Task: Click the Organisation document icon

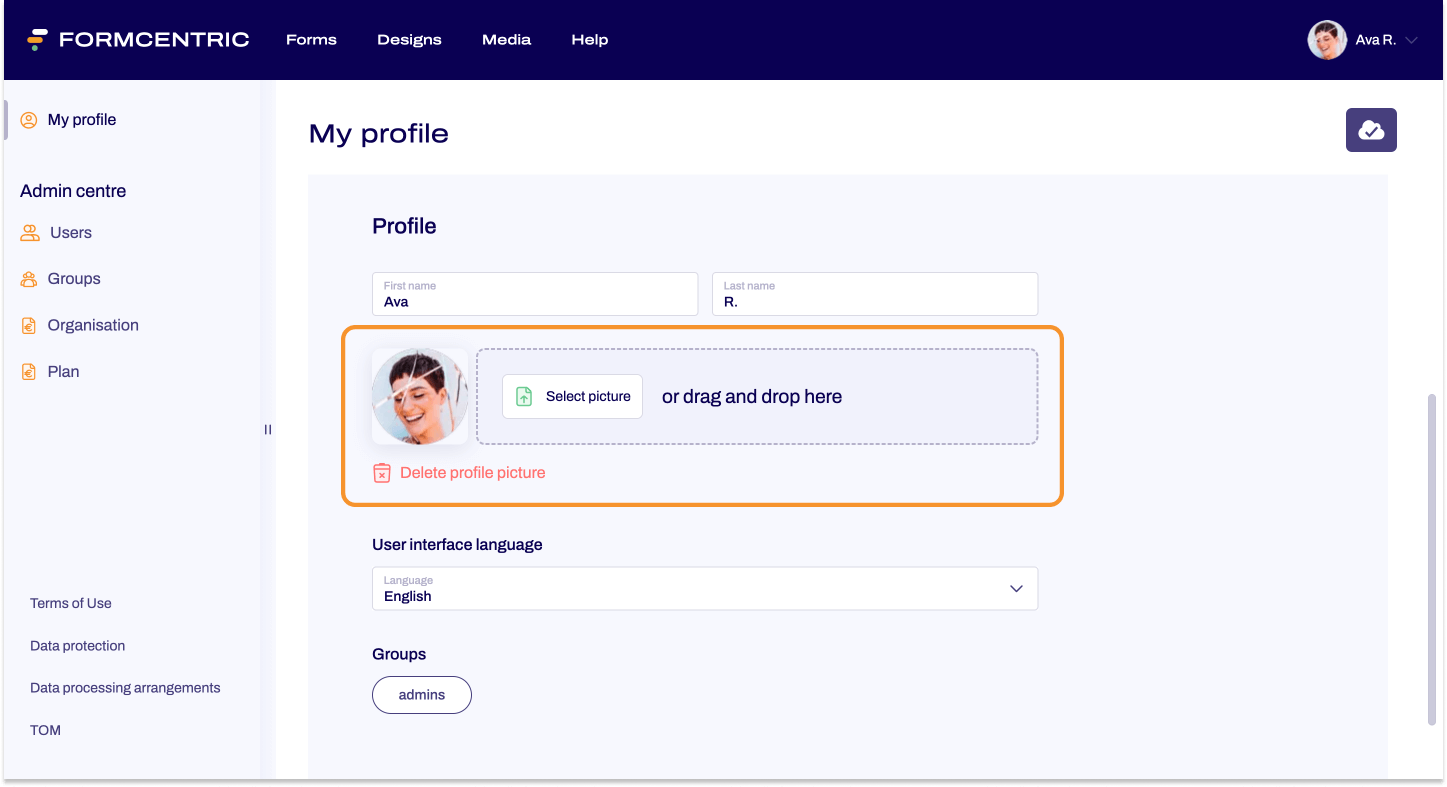Action: pos(27,324)
